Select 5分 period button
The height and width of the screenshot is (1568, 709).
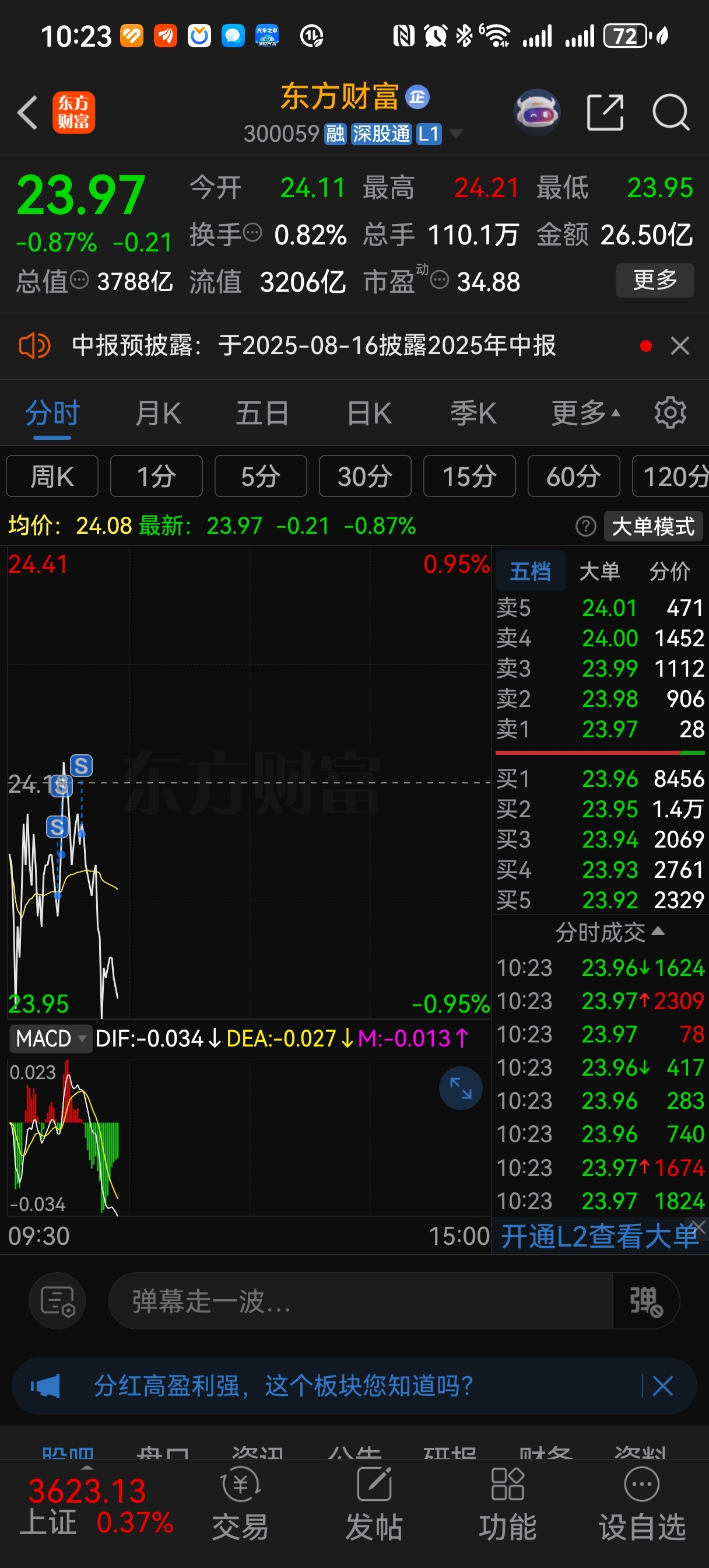tap(261, 476)
